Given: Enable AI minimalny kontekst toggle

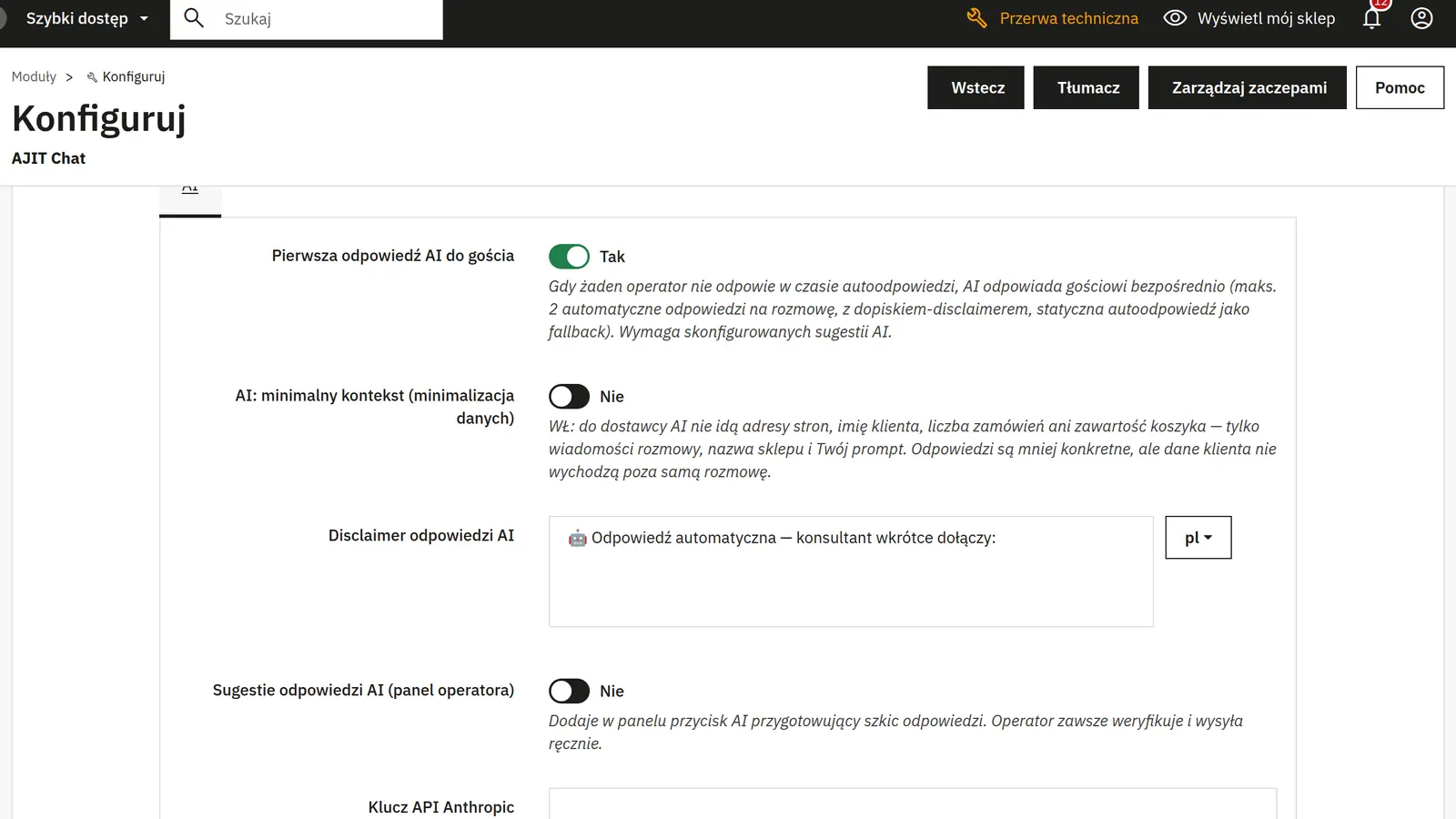Looking at the screenshot, I should tap(569, 397).
